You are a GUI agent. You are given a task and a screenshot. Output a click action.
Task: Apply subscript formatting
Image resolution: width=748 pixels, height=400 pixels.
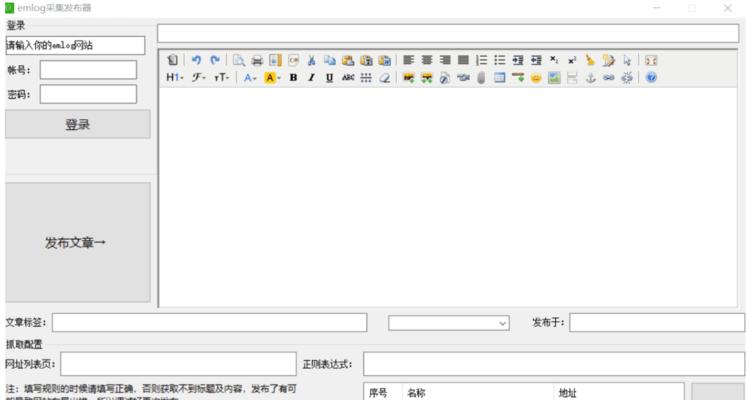[x=554, y=60]
